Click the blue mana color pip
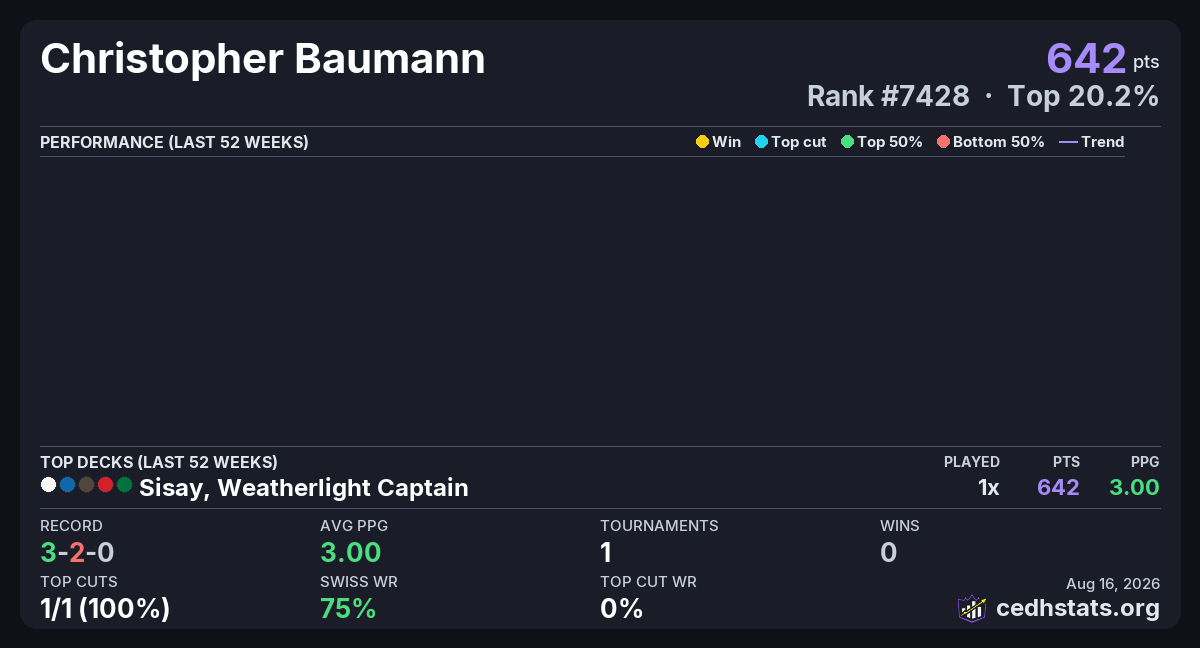1200x648 pixels. click(x=67, y=485)
